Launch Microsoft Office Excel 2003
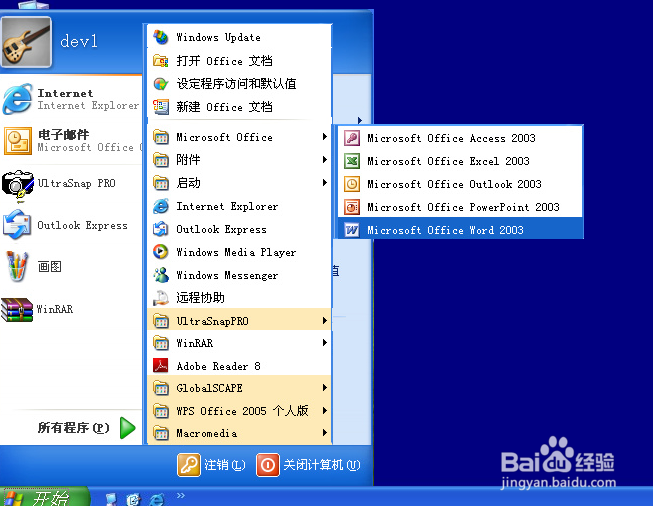The image size is (653, 506). click(460, 161)
